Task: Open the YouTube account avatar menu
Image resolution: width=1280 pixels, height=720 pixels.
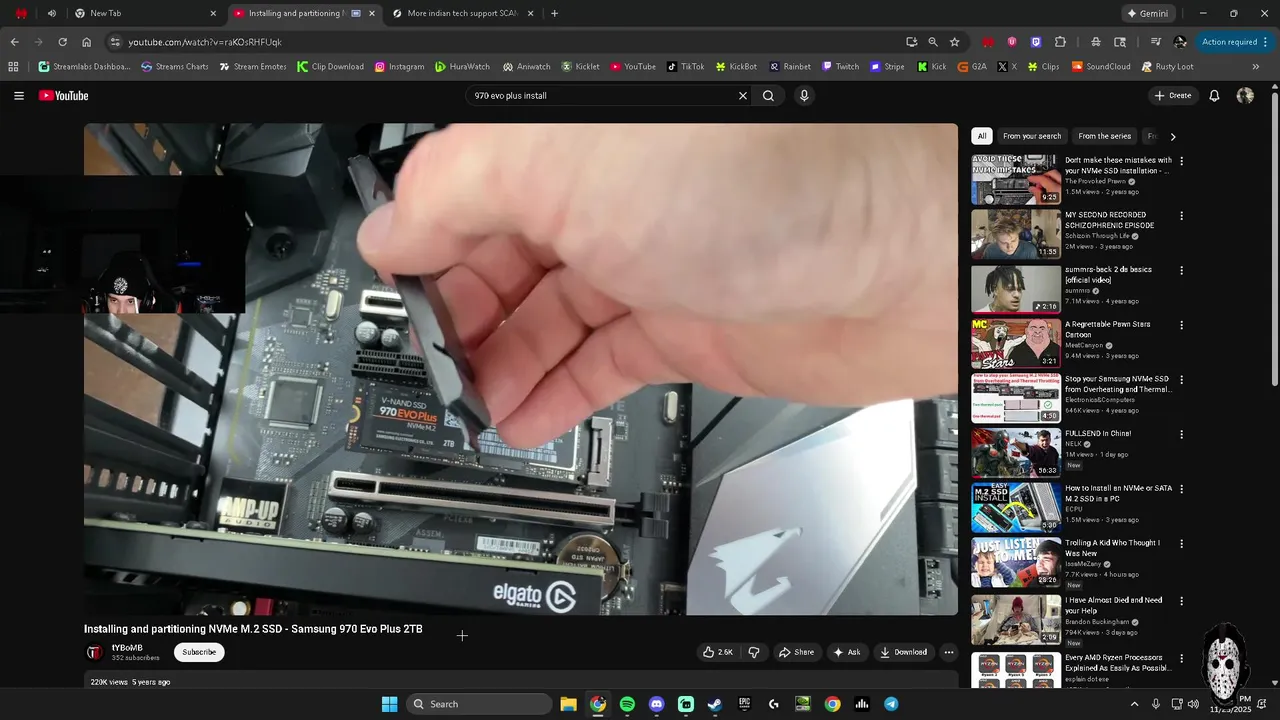Action: (1245, 96)
